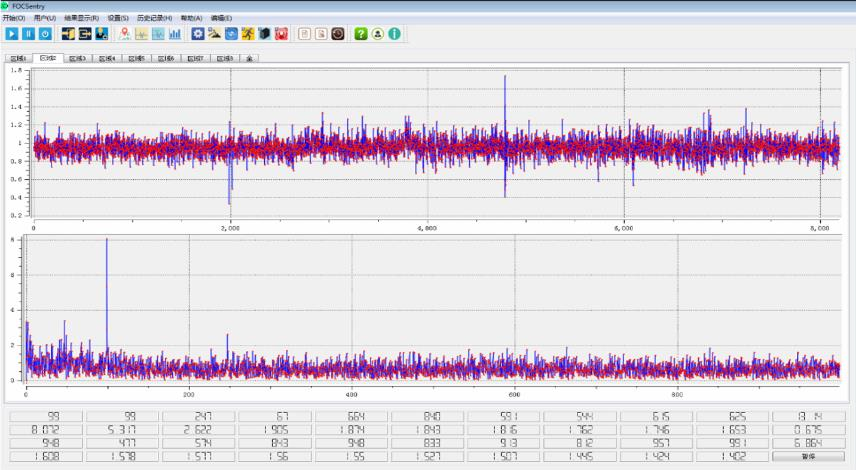Click the 暂停 button at bottom right

(x=809, y=456)
